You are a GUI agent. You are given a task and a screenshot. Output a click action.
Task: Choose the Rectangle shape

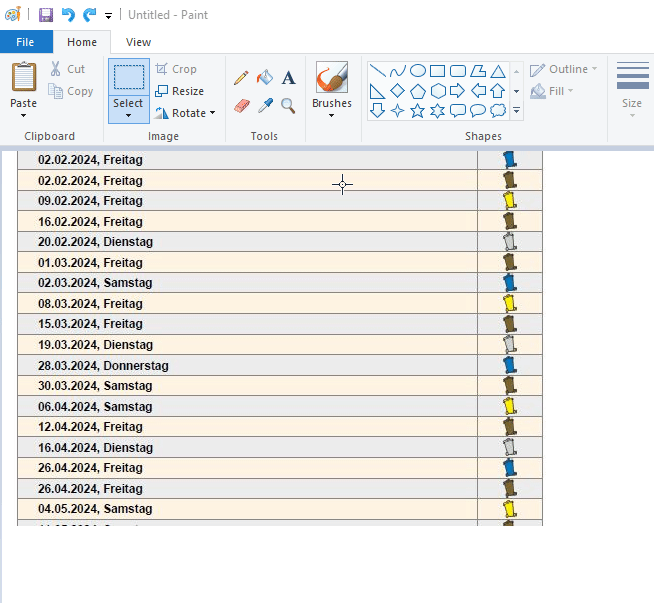[438, 71]
